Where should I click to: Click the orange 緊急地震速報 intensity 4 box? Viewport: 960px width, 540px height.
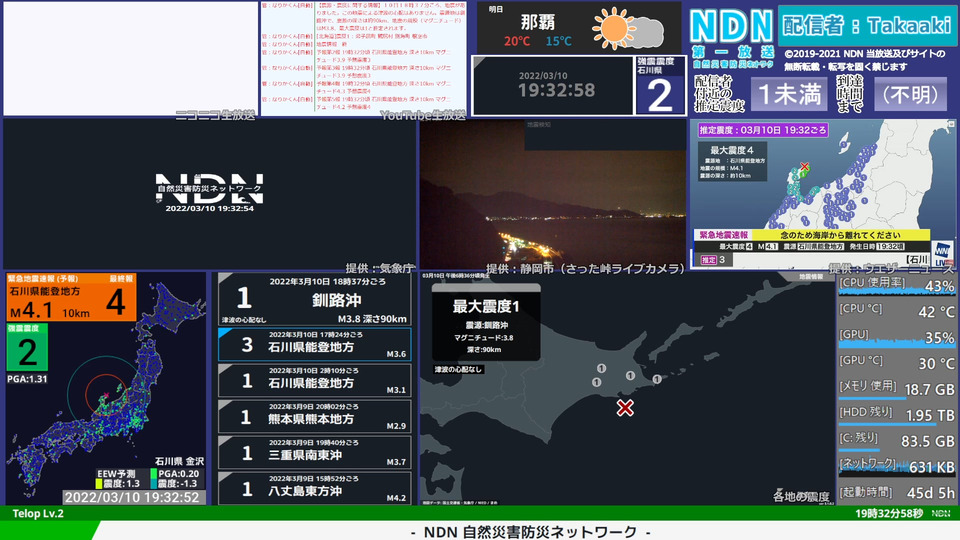point(72,297)
